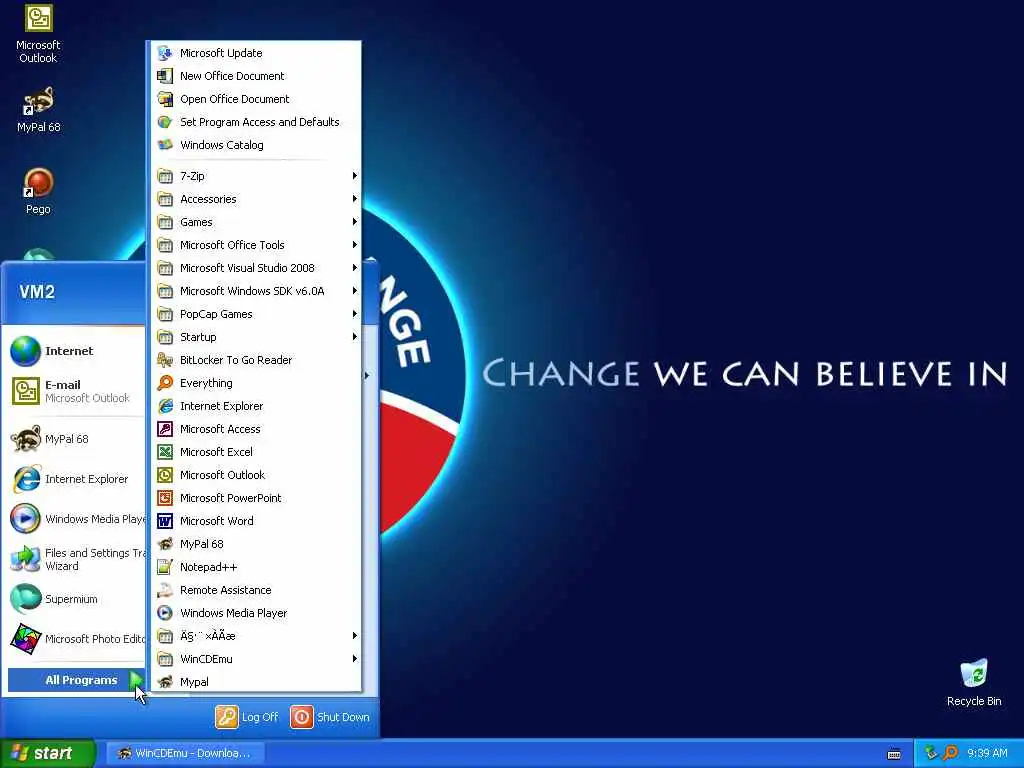Expand the Microsoft Office Tools submenu arrow
The image size is (1024, 768).
[x=355, y=245]
